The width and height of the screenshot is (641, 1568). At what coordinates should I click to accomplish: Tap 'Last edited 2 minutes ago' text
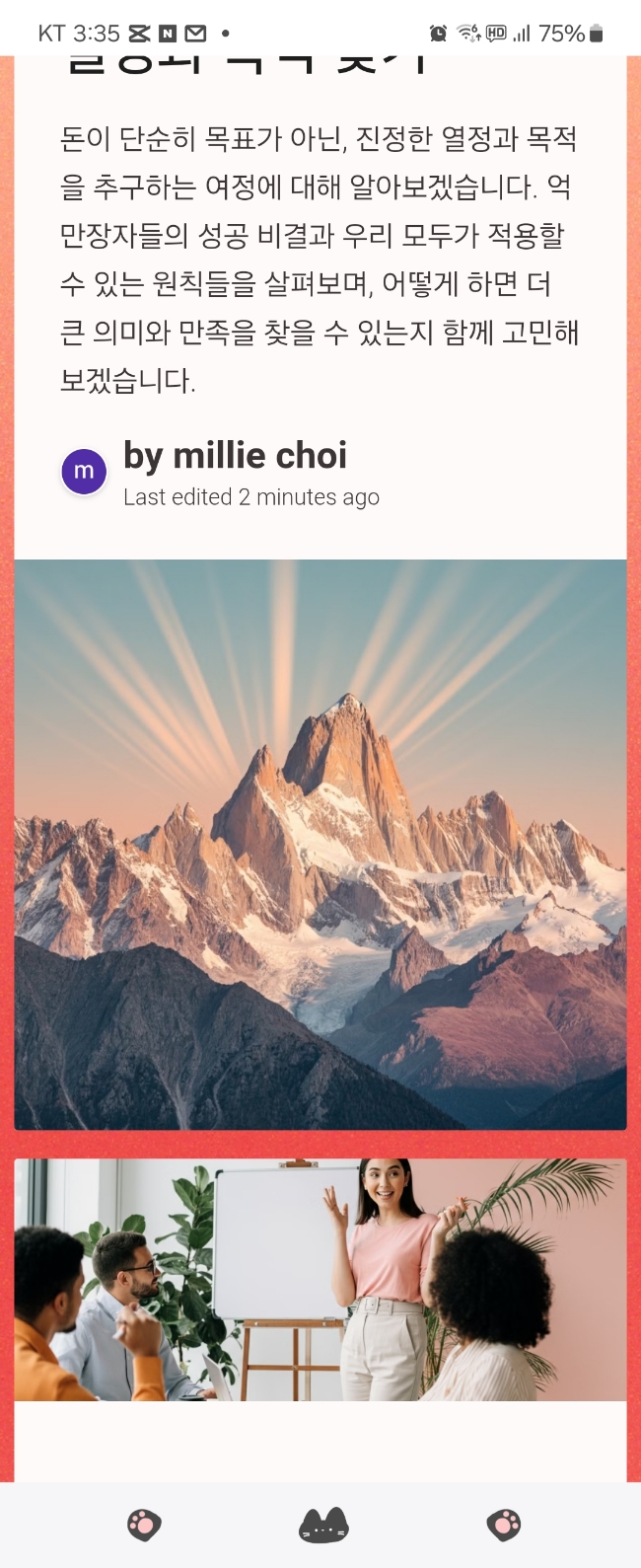[x=251, y=497]
